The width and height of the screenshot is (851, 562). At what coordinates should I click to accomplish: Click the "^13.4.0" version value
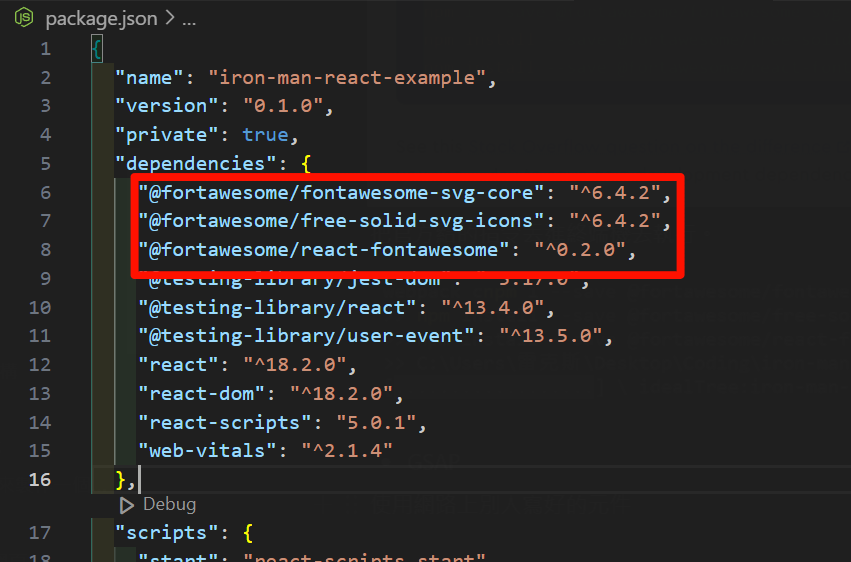(493, 308)
